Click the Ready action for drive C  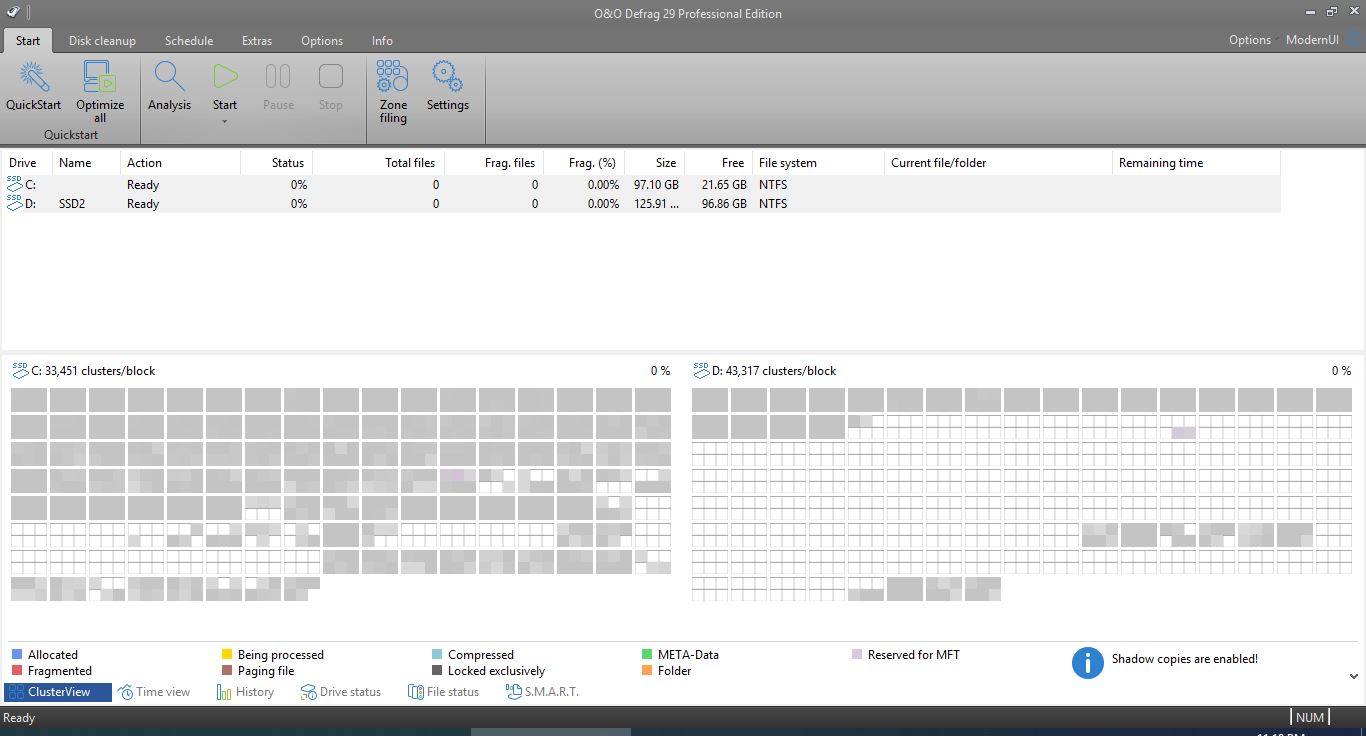[143, 185]
